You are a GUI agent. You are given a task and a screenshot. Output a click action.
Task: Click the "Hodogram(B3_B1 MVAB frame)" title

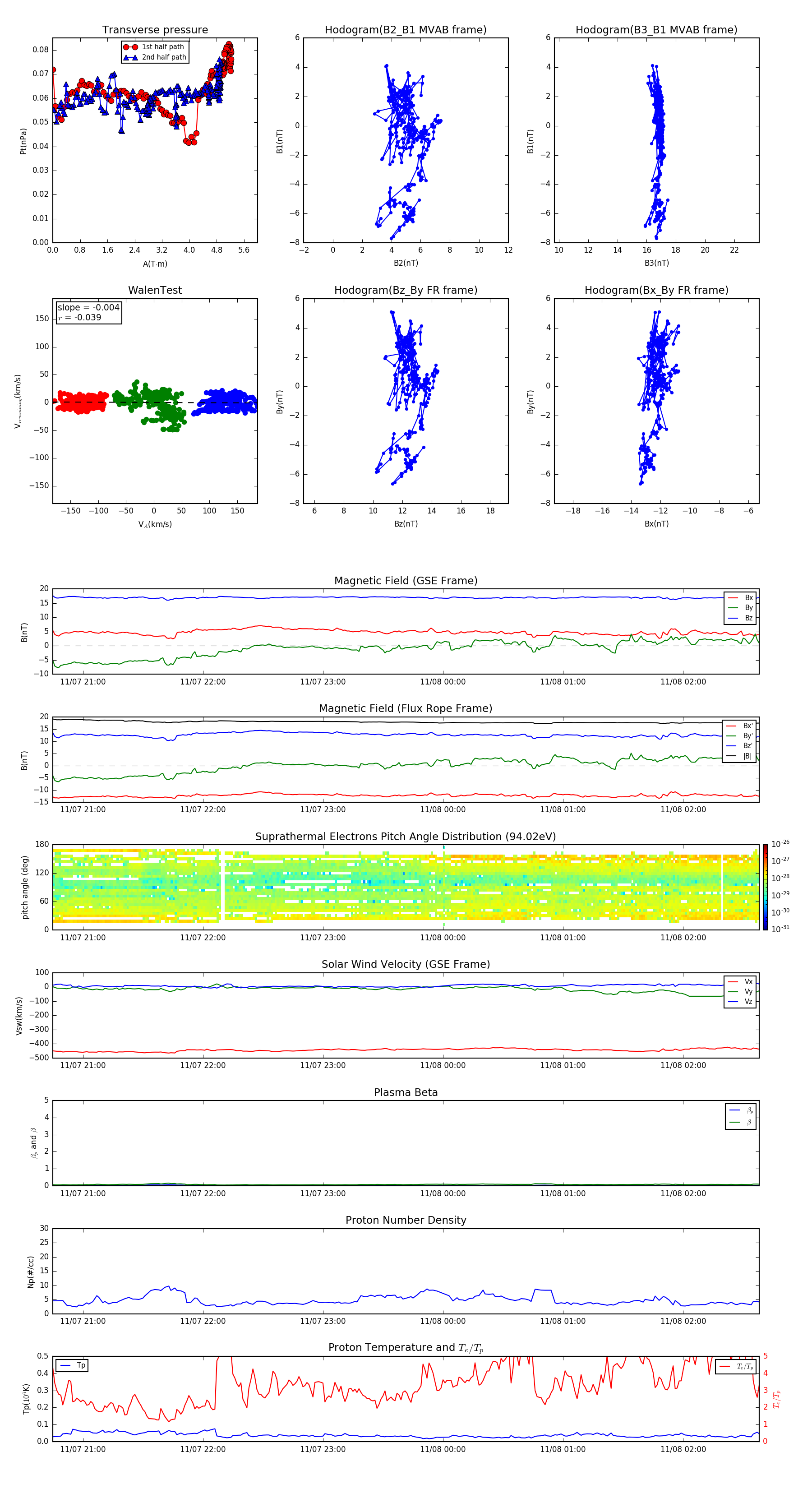tap(656, 29)
